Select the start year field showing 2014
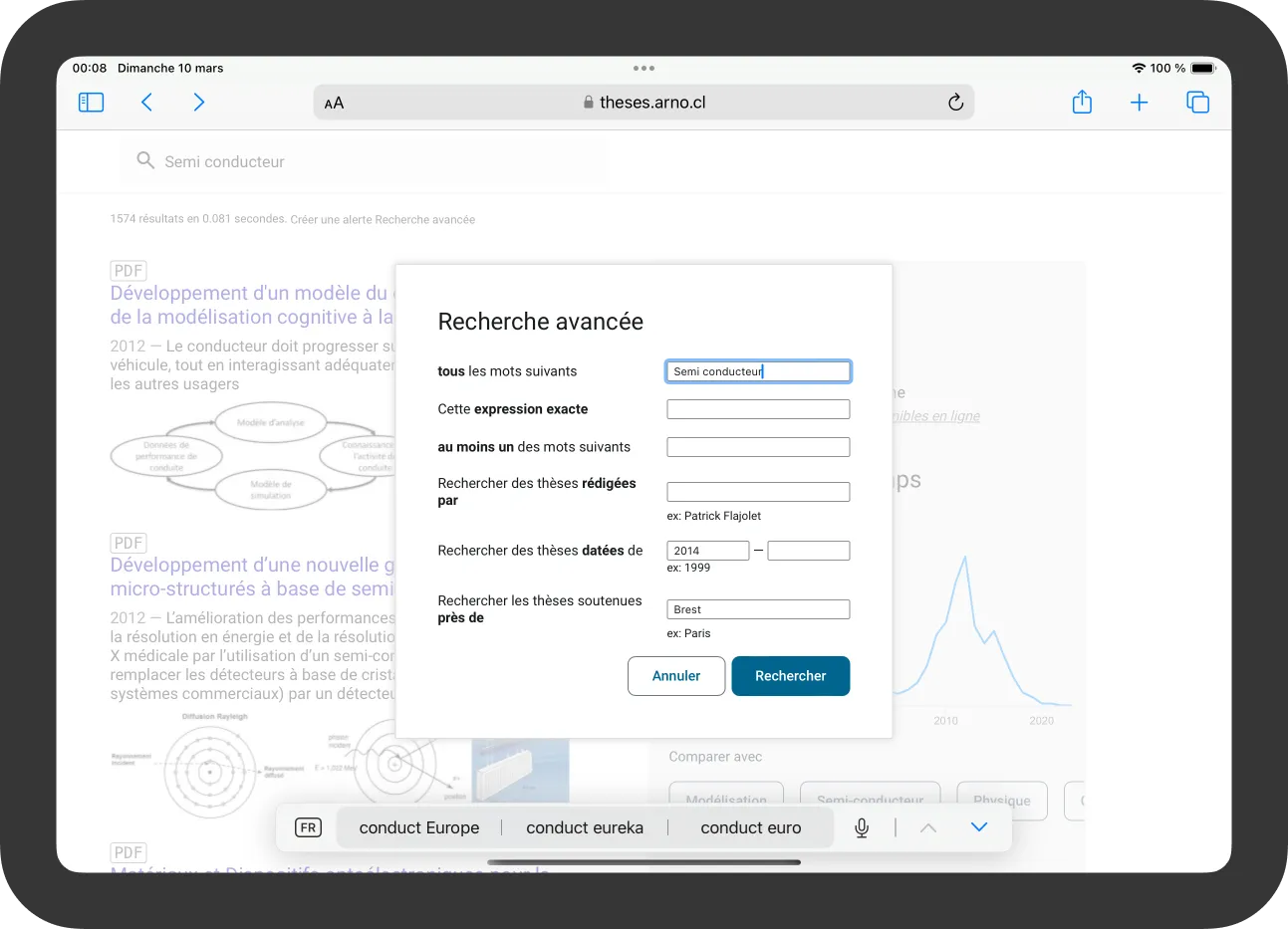Screen dimensions: 1288x929 707,551
